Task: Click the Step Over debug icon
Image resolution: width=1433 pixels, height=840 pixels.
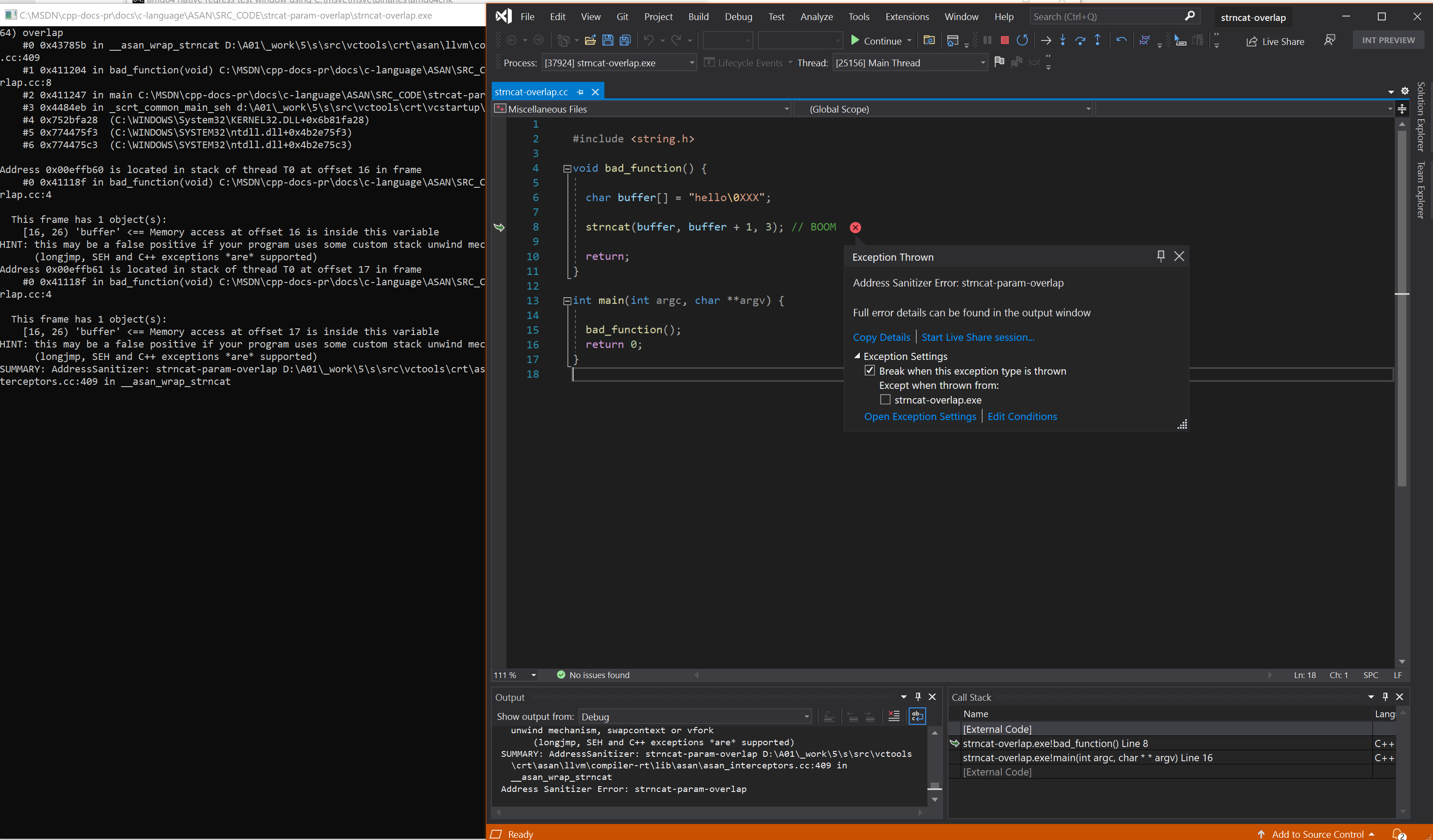Action: click(x=1077, y=40)
